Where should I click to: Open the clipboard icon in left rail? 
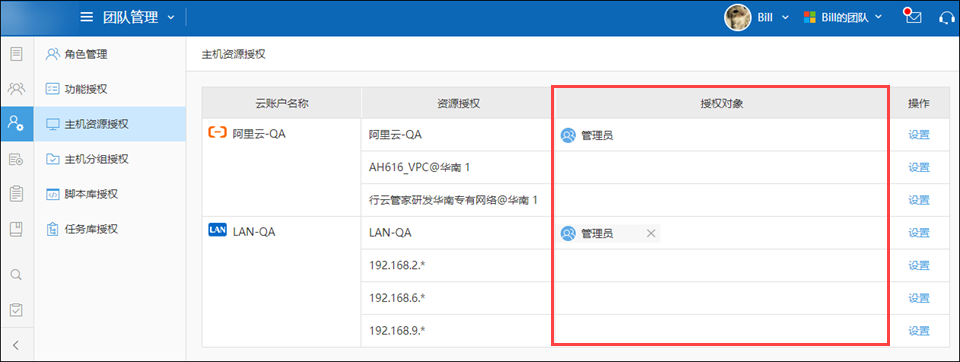coord(17,194)
